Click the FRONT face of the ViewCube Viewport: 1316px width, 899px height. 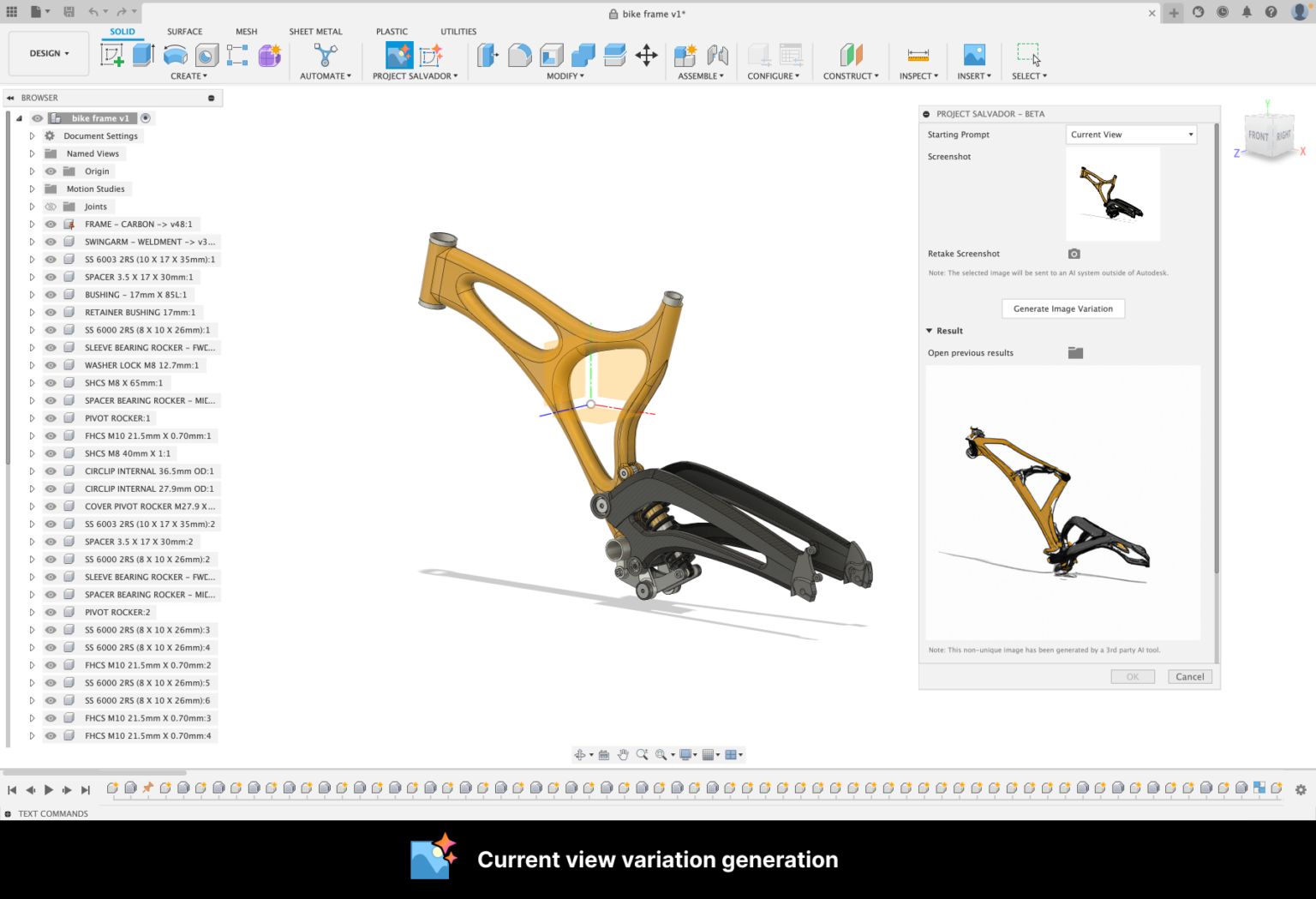[x=1258, y=134]
